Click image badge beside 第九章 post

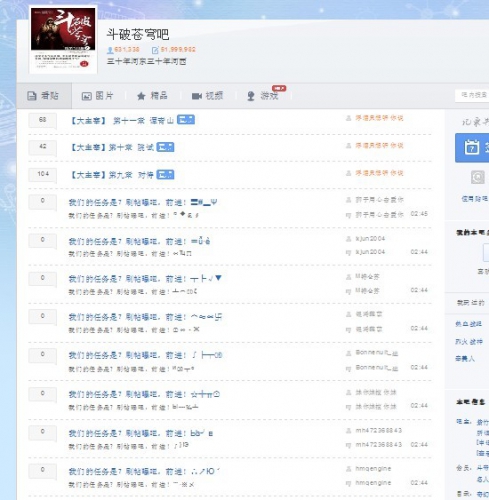[x=165, y=174]
